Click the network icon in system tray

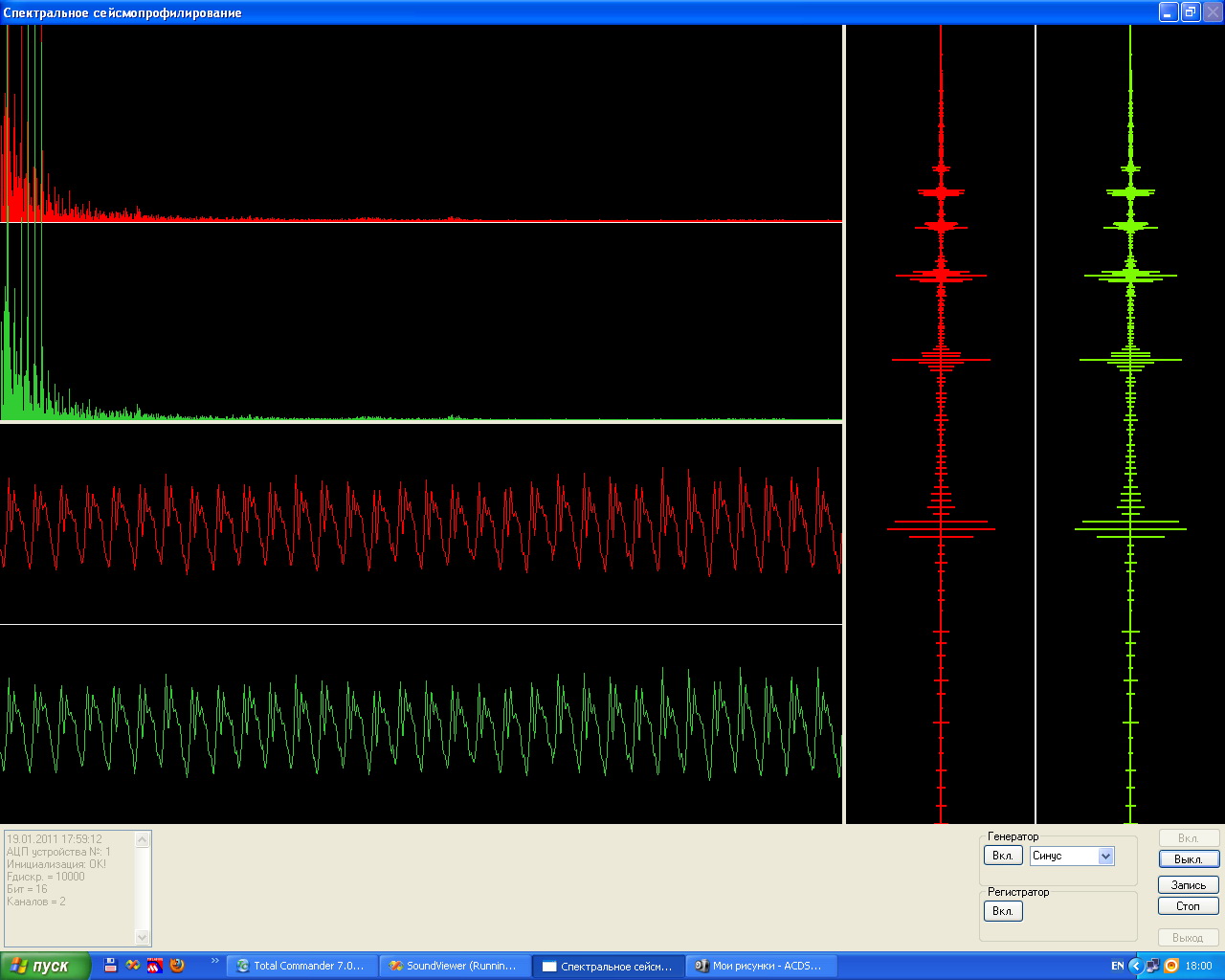(1153, 966)
